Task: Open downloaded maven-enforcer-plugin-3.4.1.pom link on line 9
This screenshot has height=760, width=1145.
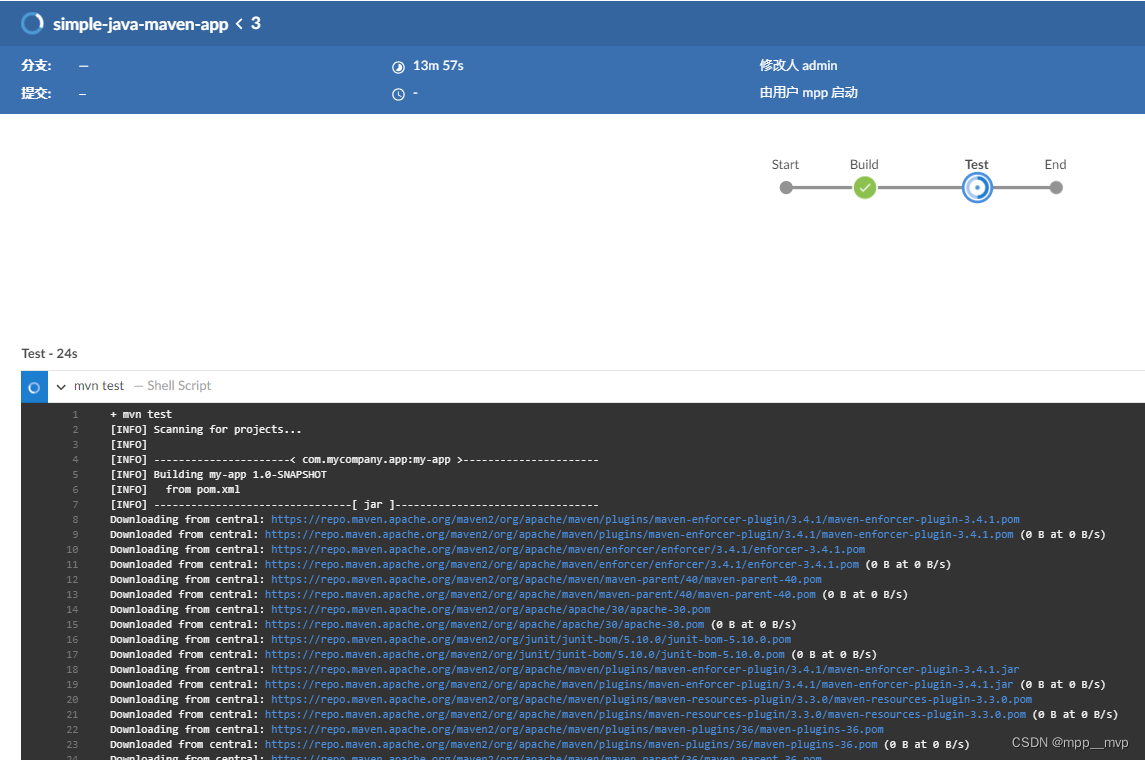Action: click(x=639, y=534)
